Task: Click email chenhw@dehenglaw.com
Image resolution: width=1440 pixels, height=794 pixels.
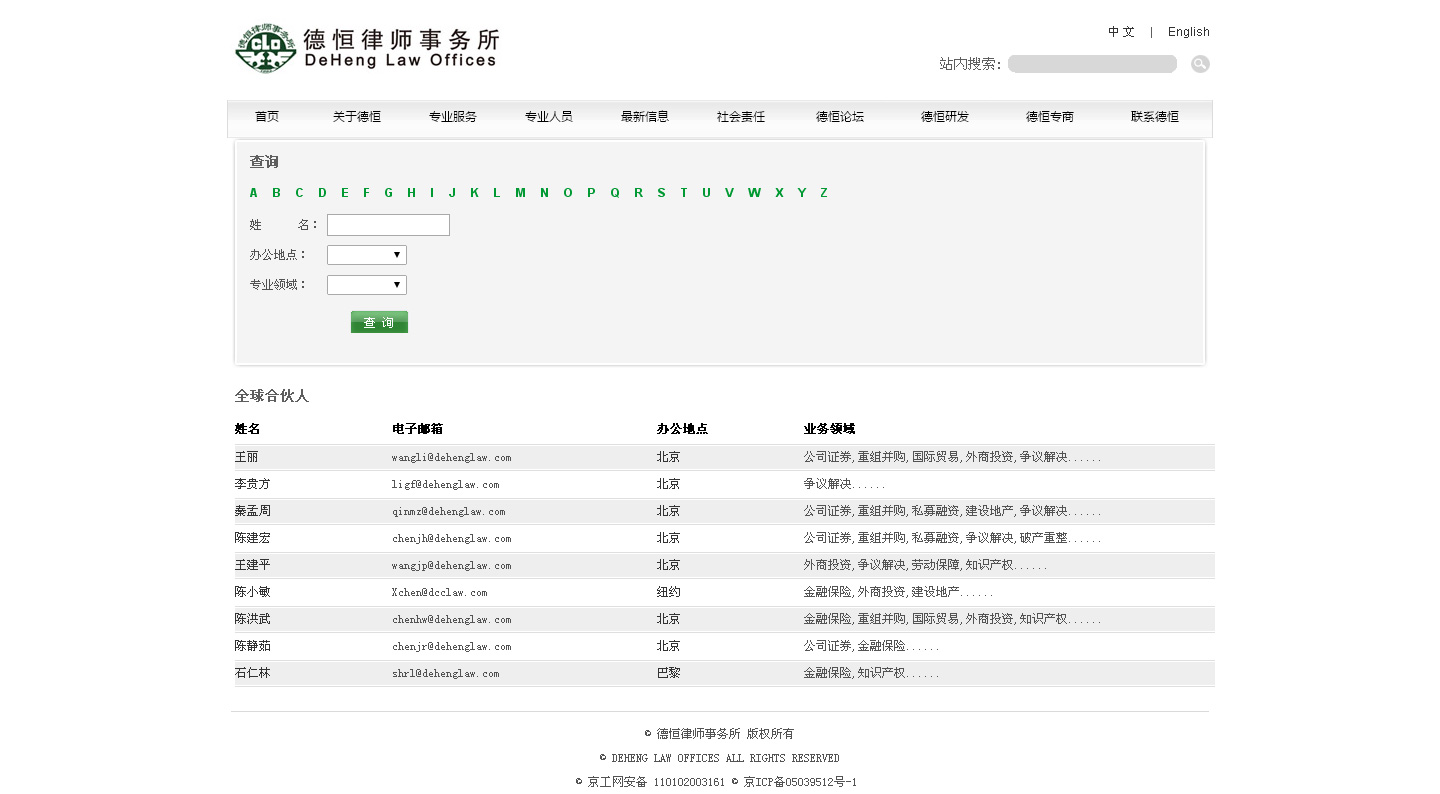Action: pyautogui.click(x=451, y=619)
